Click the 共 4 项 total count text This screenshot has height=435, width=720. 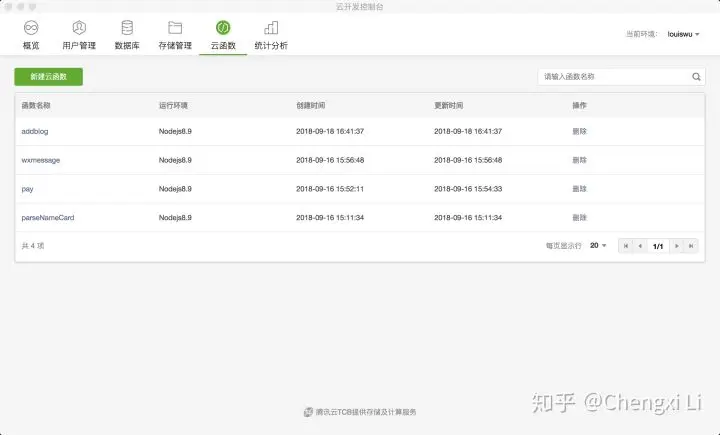tap(33, 246)
